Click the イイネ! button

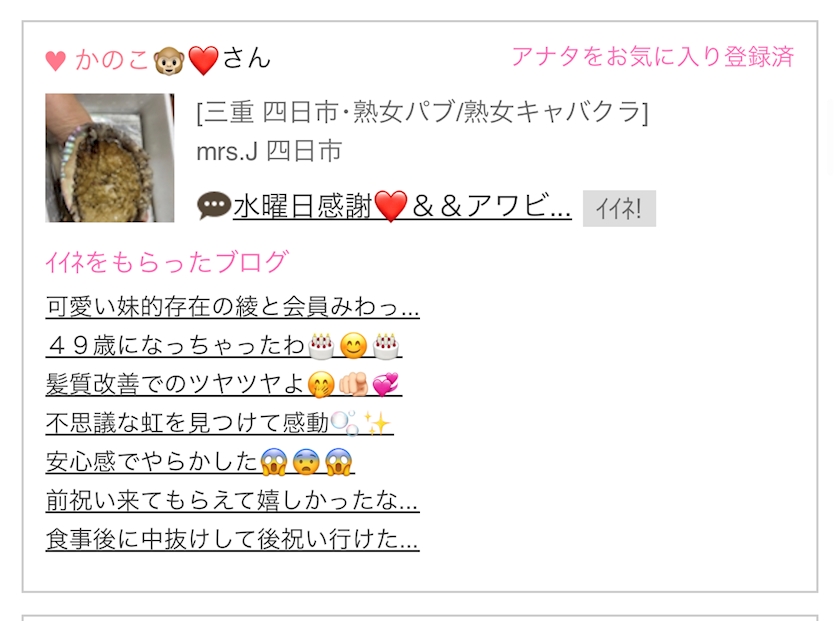[x=619, y=208]
